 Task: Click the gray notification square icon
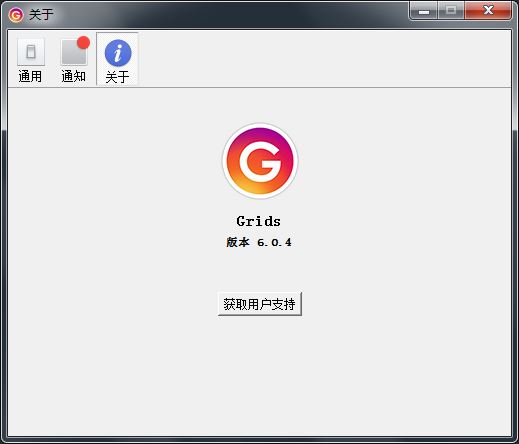pyautogui.click(x=74, y=52)
